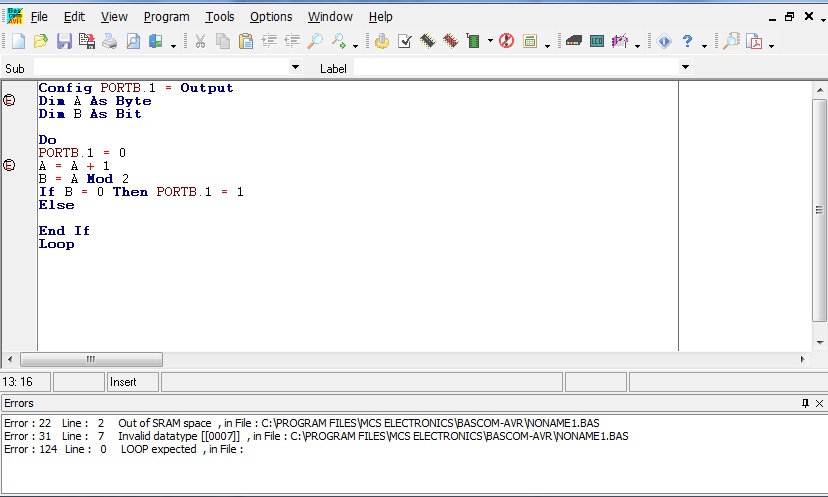This screenshot has height=497, width=828.
Task: Click the error marker beside Dim A As Byte
Action: pyautogui.click(x=10, y=100)
